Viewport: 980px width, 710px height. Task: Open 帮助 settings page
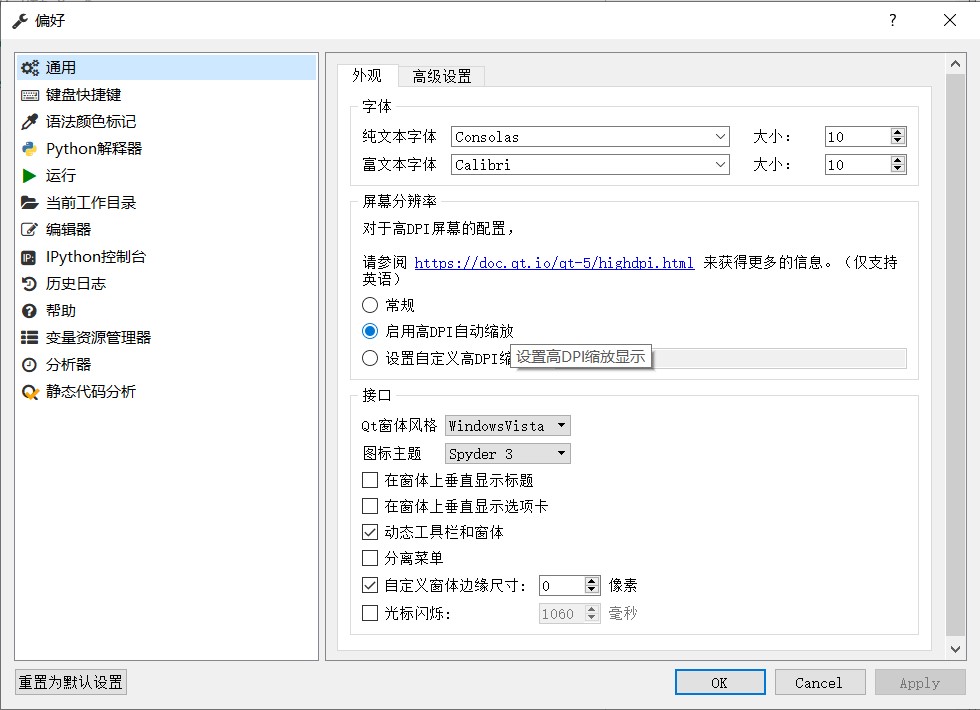click(x=166, y=311)
